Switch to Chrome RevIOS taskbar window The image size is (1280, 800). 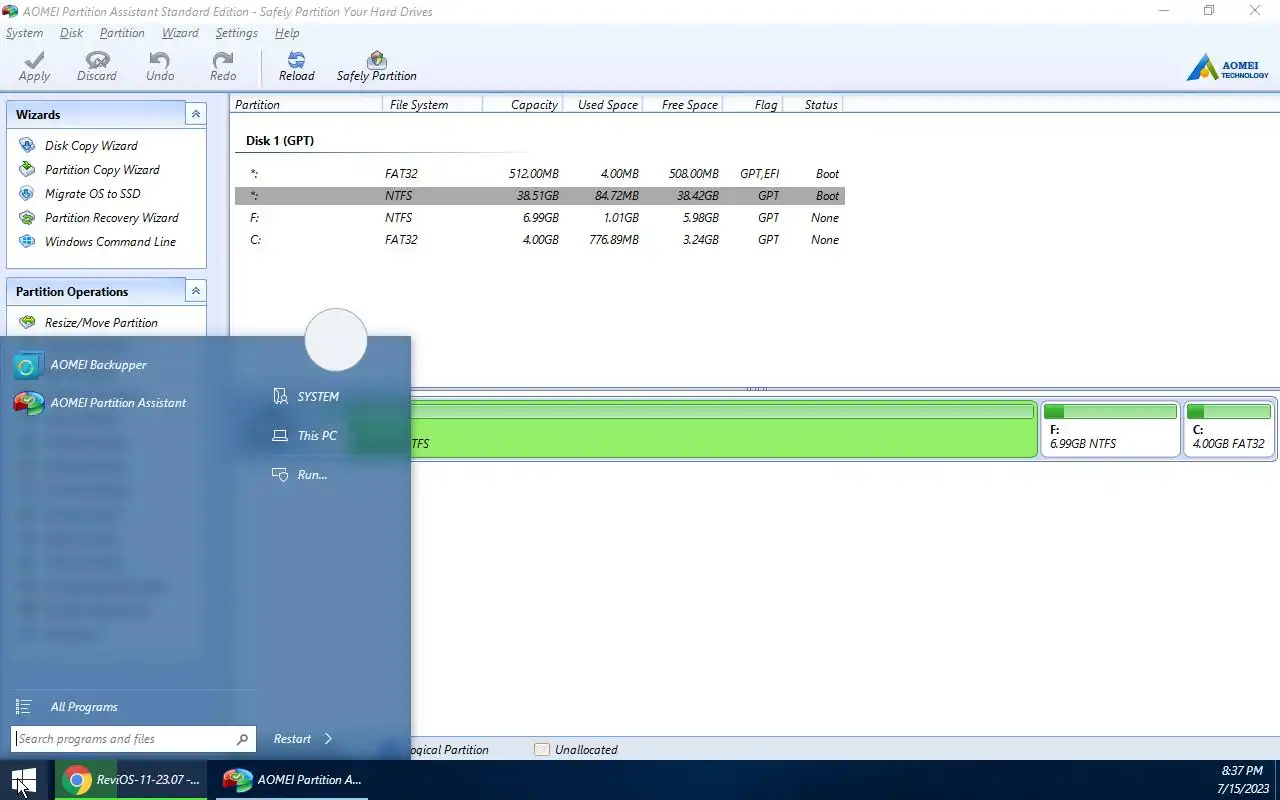[x=130, y=780]
